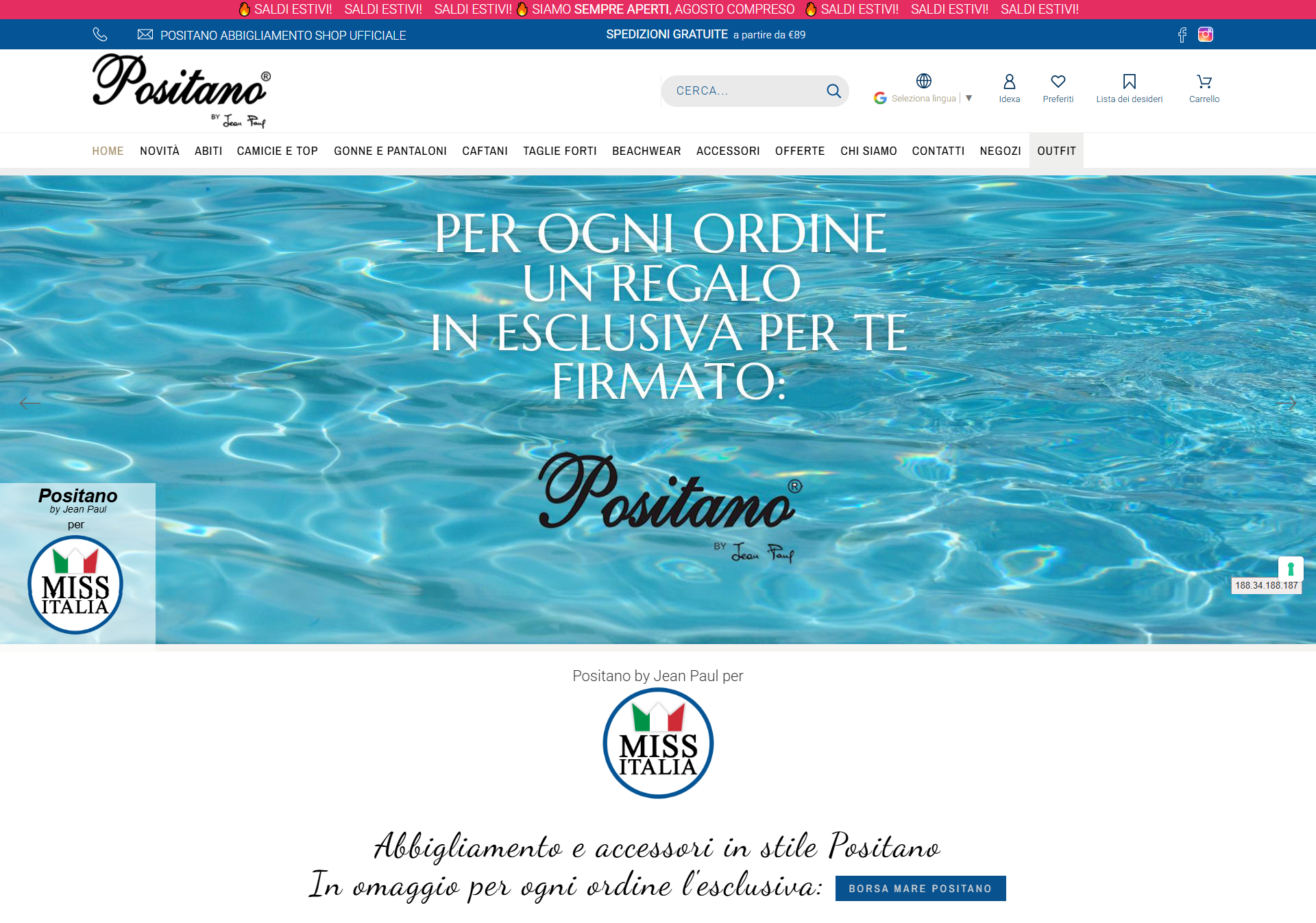Open CAMICIE E TOP menu
The width and height of the screenshot is (1316, 923).
[x=278, y=151]
